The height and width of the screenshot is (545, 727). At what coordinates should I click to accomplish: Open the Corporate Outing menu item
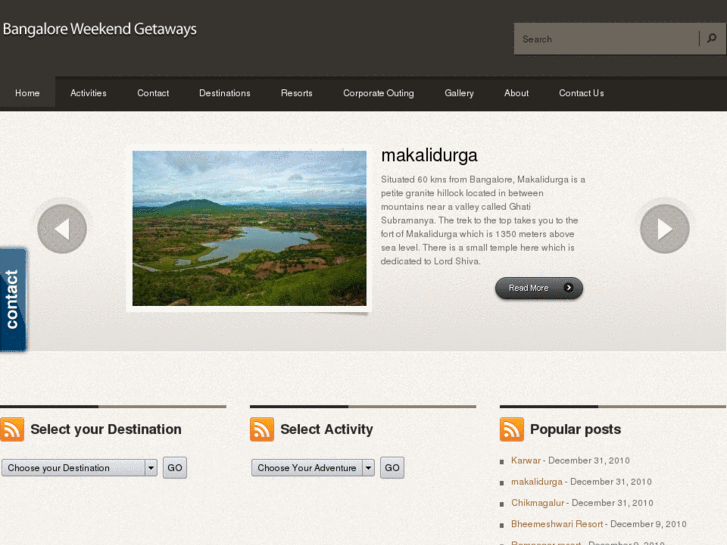(x=378, y=93)
